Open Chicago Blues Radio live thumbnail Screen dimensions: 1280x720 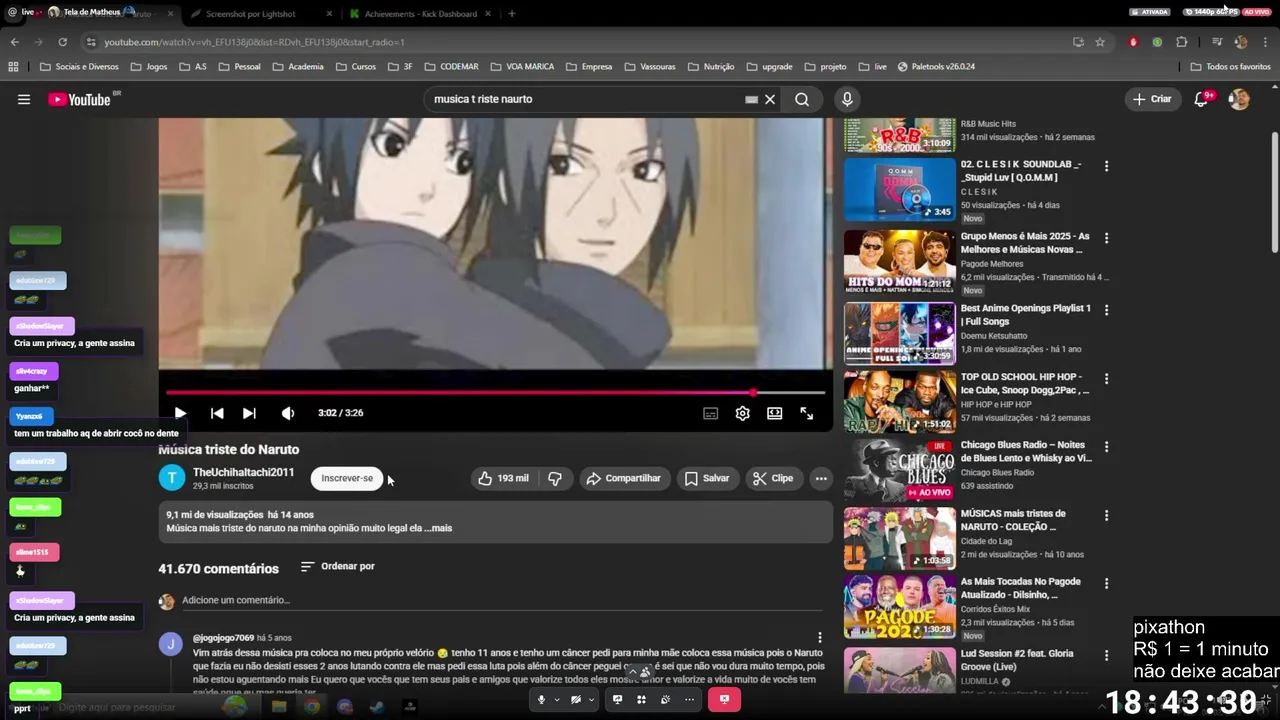(899, 470)
